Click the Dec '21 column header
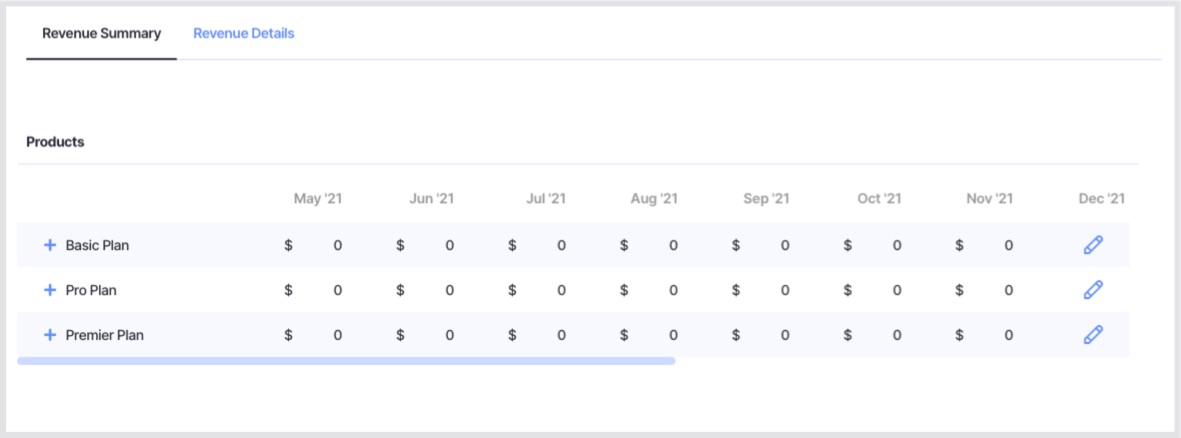 [x=1102, y=199]
